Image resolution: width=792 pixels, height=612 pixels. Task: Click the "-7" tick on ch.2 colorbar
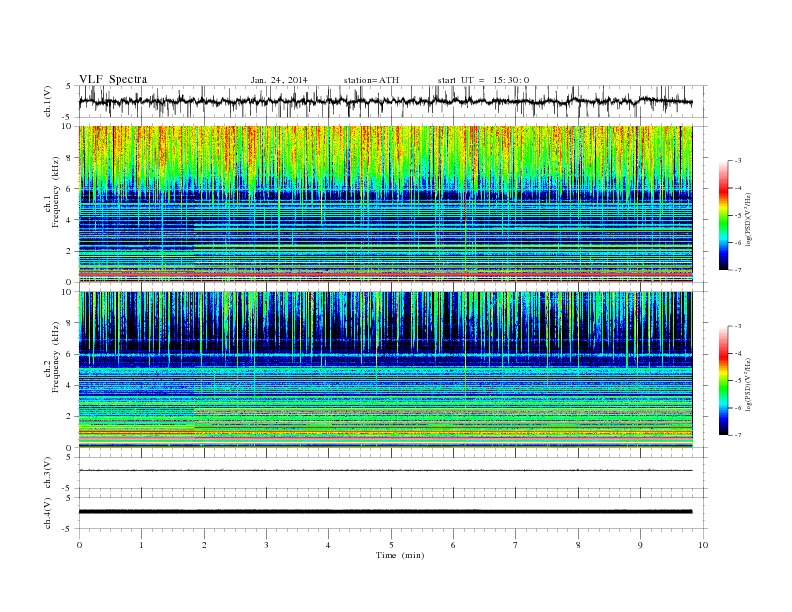pos(738,435)
